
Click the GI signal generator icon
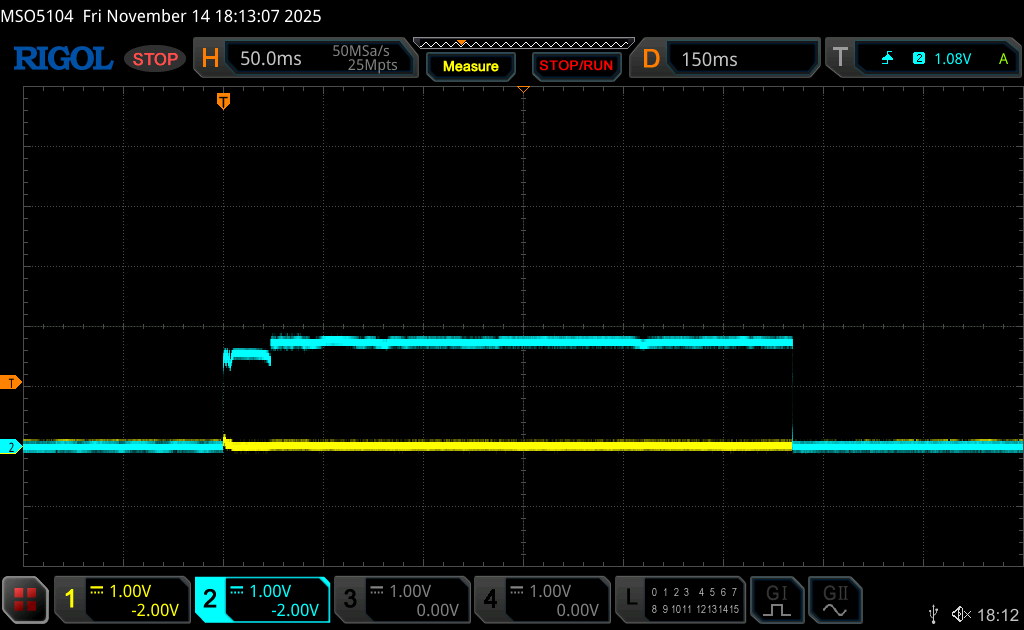tap(777, 599)
